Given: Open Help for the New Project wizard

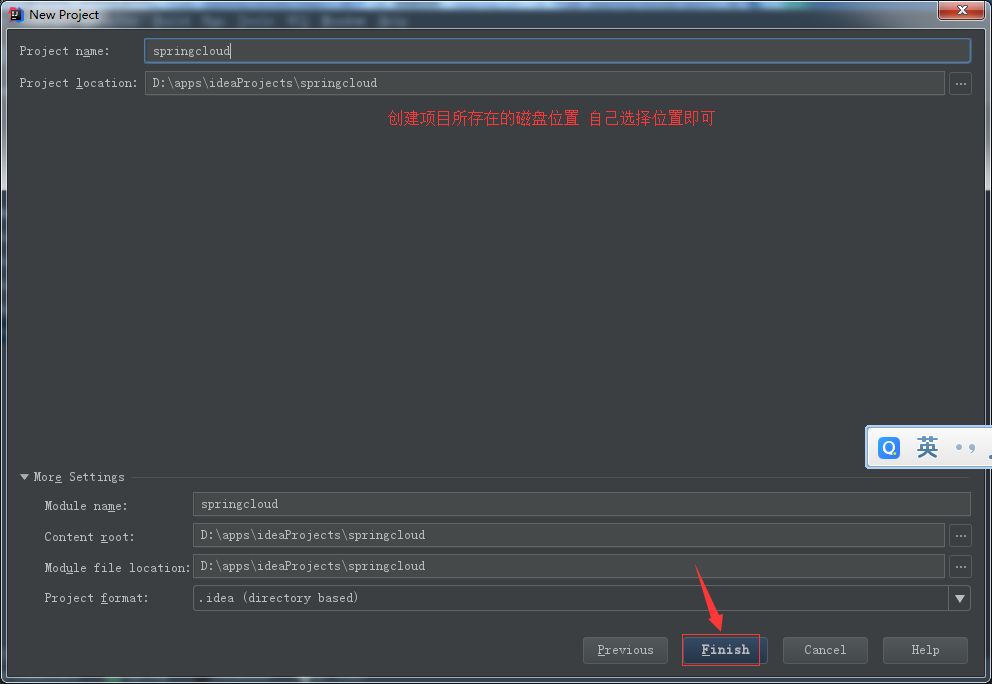Looking at the screenshot, I should (x=925, y=650).
